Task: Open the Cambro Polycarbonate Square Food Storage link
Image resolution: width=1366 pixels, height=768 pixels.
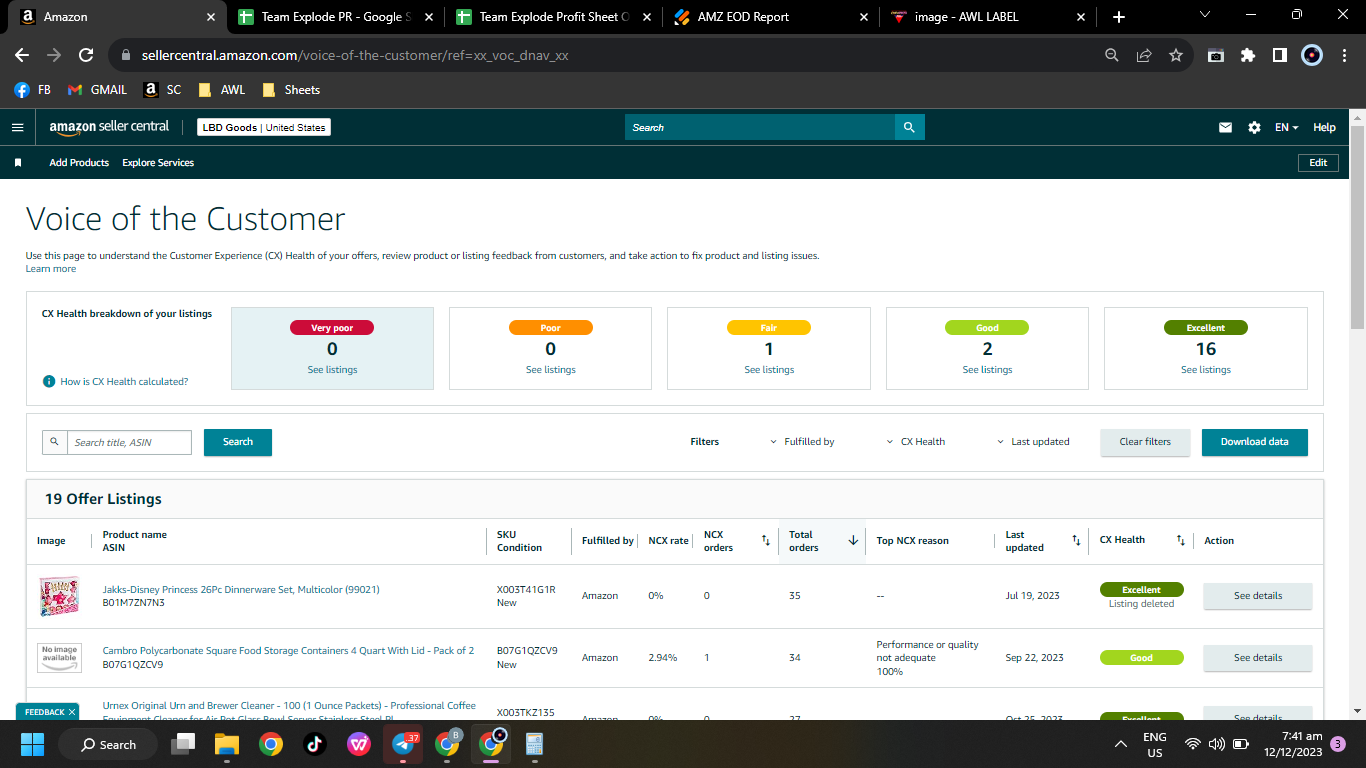Action: pyautogui.click(x=289, y=651)
